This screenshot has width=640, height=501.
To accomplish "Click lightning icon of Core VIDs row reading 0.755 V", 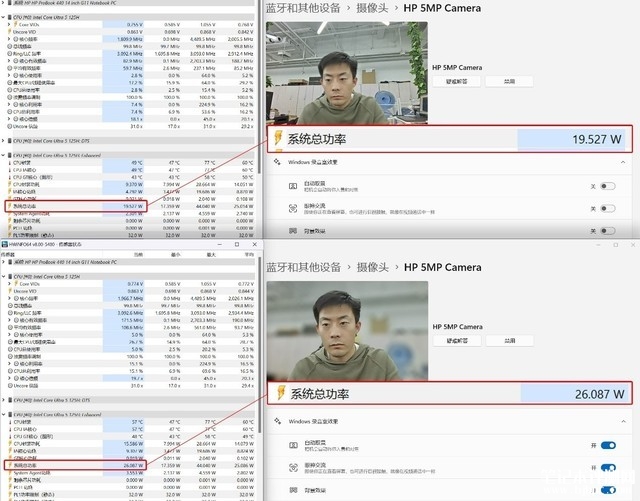I will click(16, 24).
